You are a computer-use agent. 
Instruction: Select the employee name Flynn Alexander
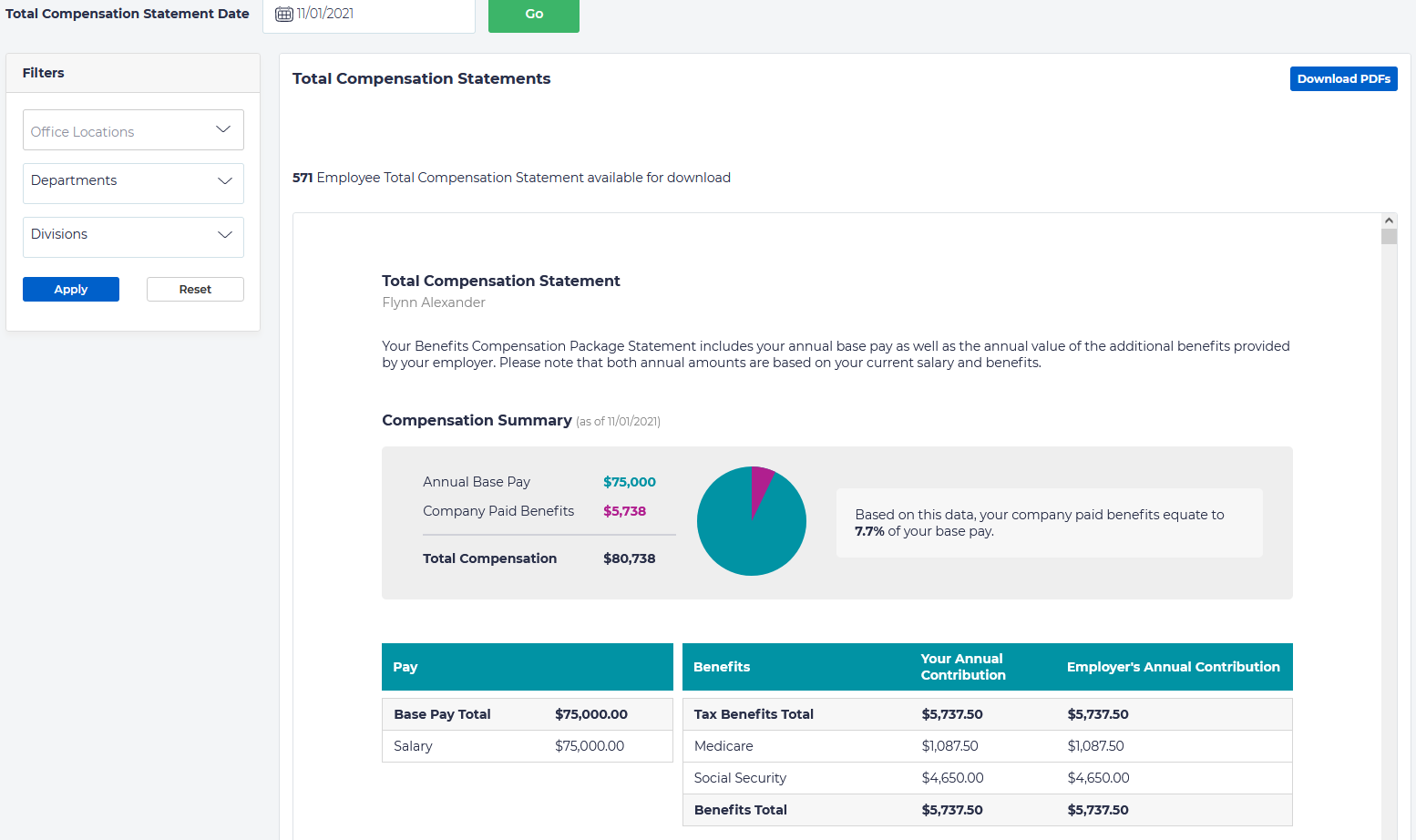(434, 302)
